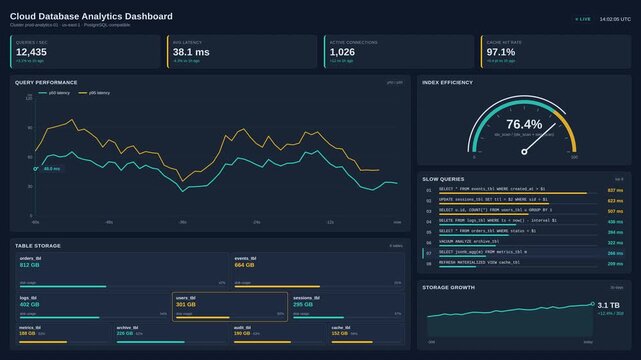Open the Active Connections card showing 1,026
The height and width of the screenshot is (360, 641).
click(x=399, y=51)
